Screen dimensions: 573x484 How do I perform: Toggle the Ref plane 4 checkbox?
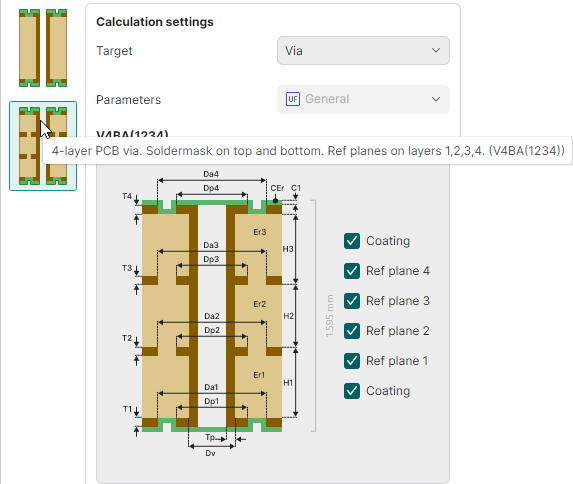click(x=352, y=271)
